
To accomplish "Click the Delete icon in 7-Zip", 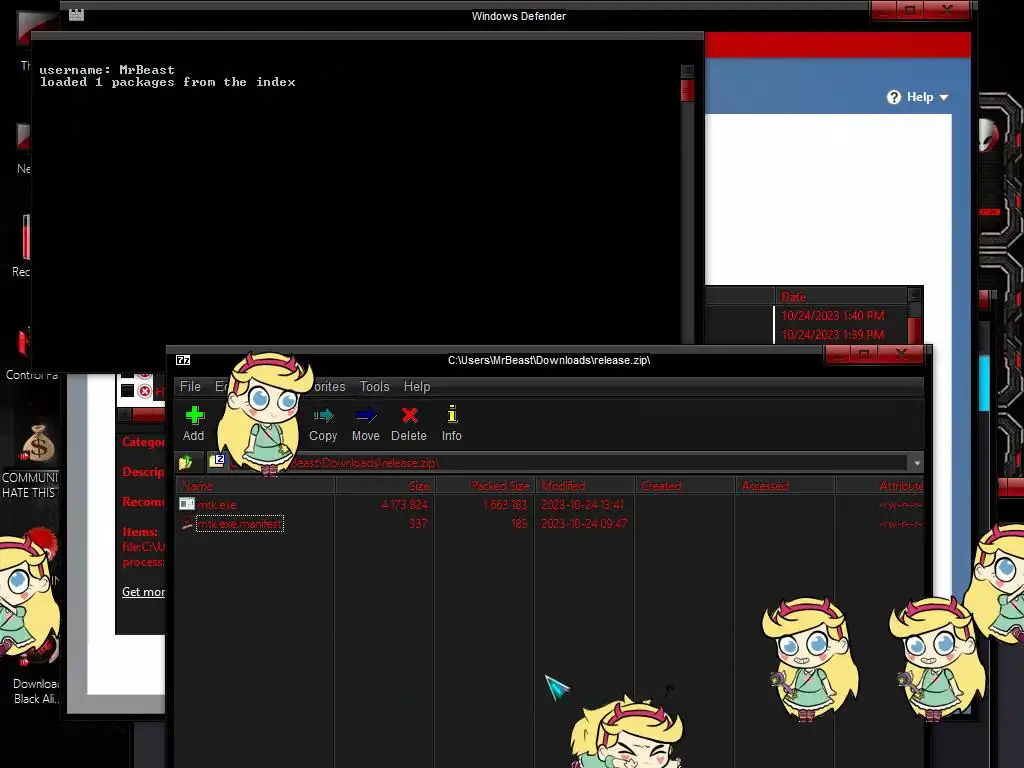I will (409, 423).
